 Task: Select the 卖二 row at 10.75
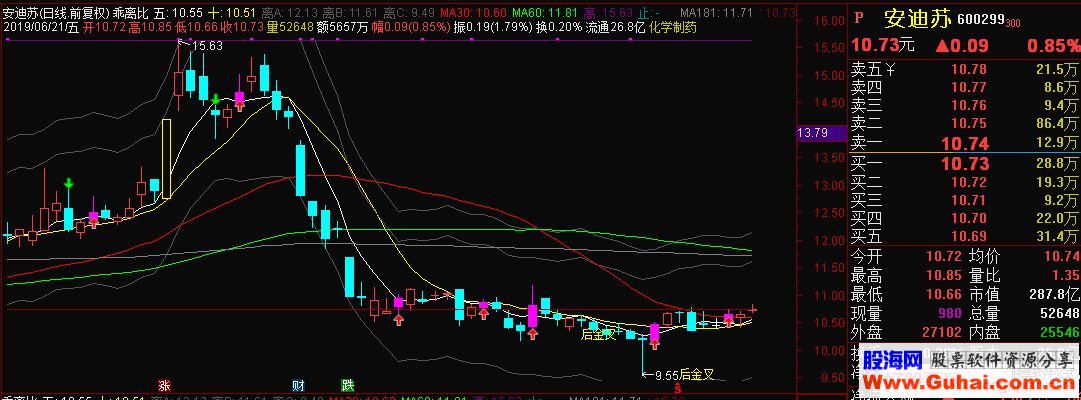click(965, 123)
